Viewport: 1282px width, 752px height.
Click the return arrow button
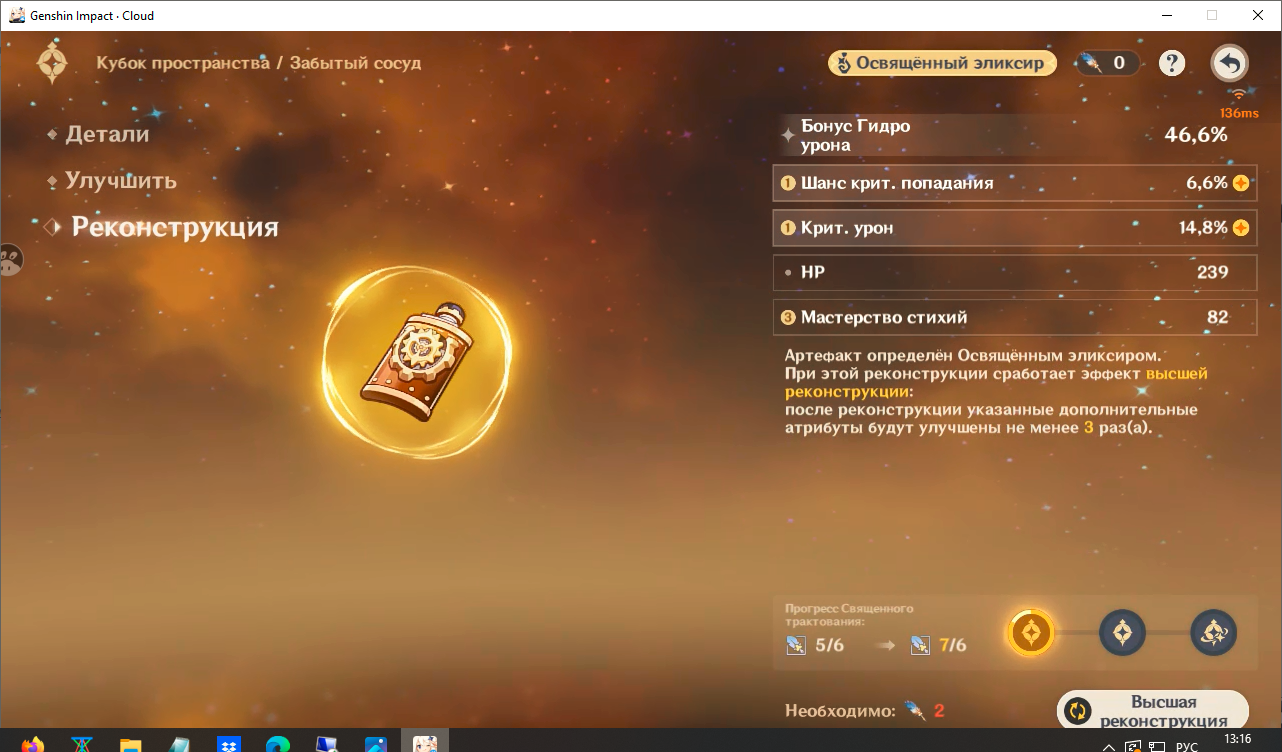tap(1229, 63)
